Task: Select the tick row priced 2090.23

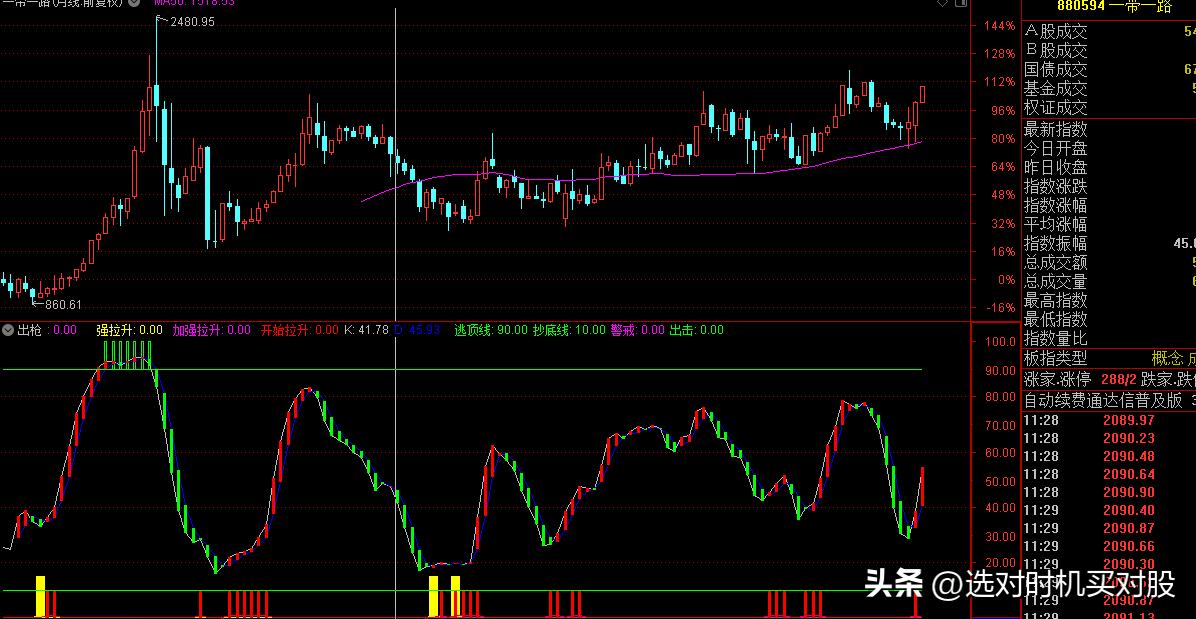Action: [1109, 438]
